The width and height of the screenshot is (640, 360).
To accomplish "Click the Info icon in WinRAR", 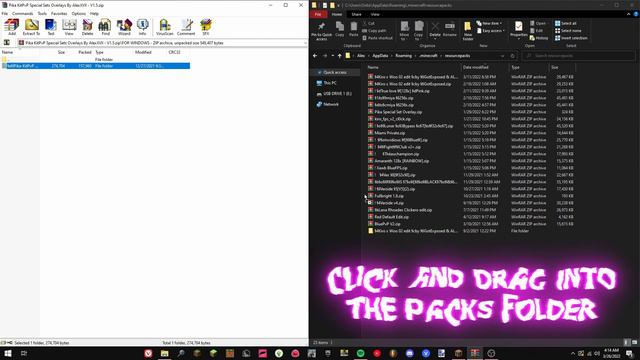I will pos(142,27).
